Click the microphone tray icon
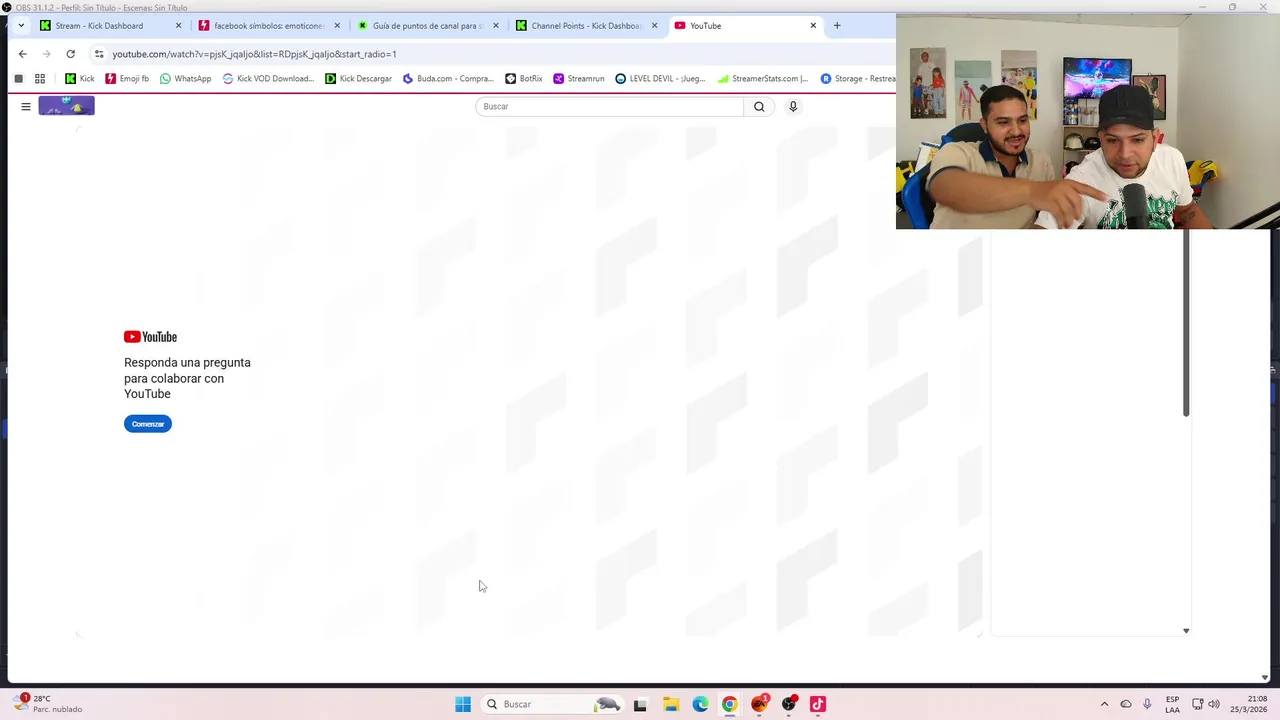 [1147, 704]
